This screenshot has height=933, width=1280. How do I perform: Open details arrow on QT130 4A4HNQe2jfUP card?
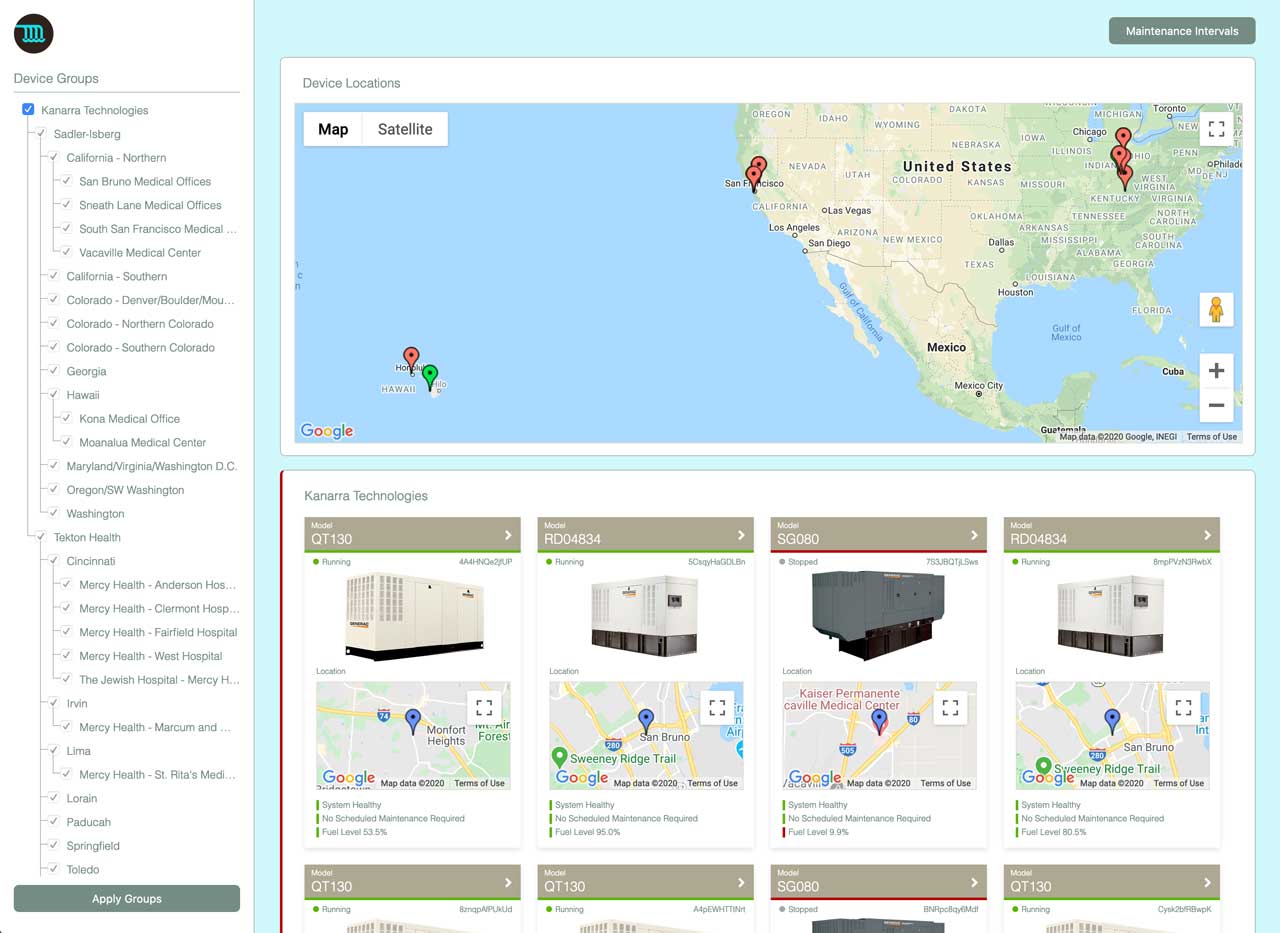tap(508, 535)
